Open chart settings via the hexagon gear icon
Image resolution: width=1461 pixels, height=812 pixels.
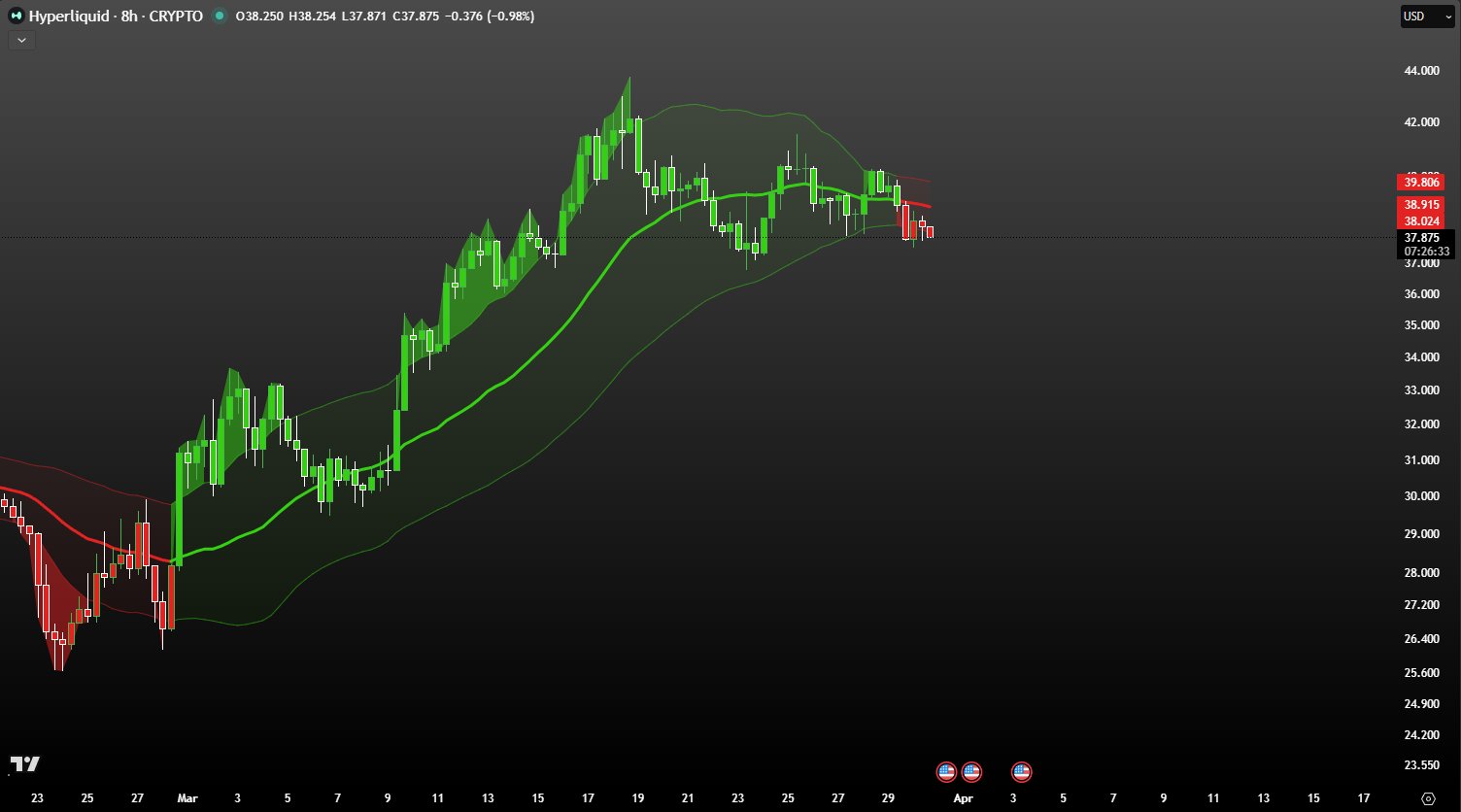pyautogui.click(x=1427, y=798)
